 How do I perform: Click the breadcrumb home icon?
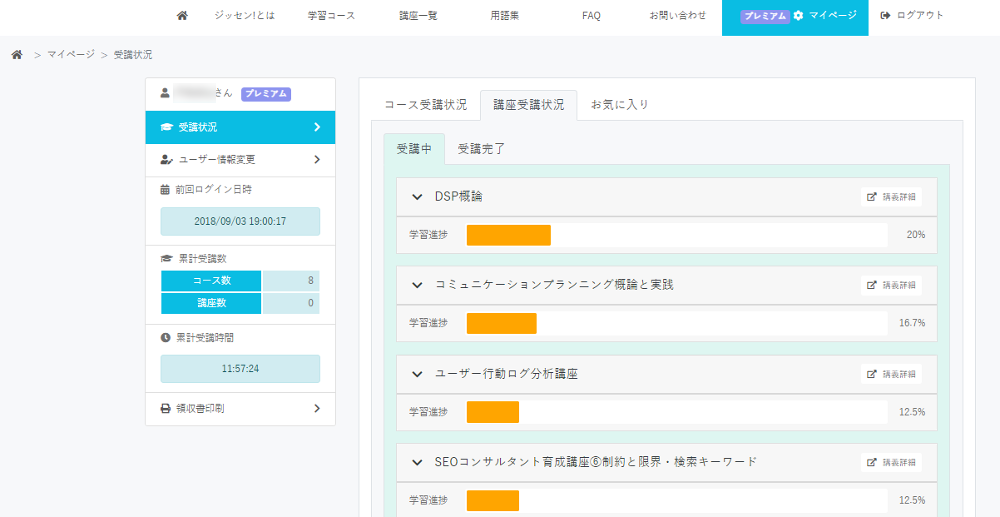[x=17, y=54]
